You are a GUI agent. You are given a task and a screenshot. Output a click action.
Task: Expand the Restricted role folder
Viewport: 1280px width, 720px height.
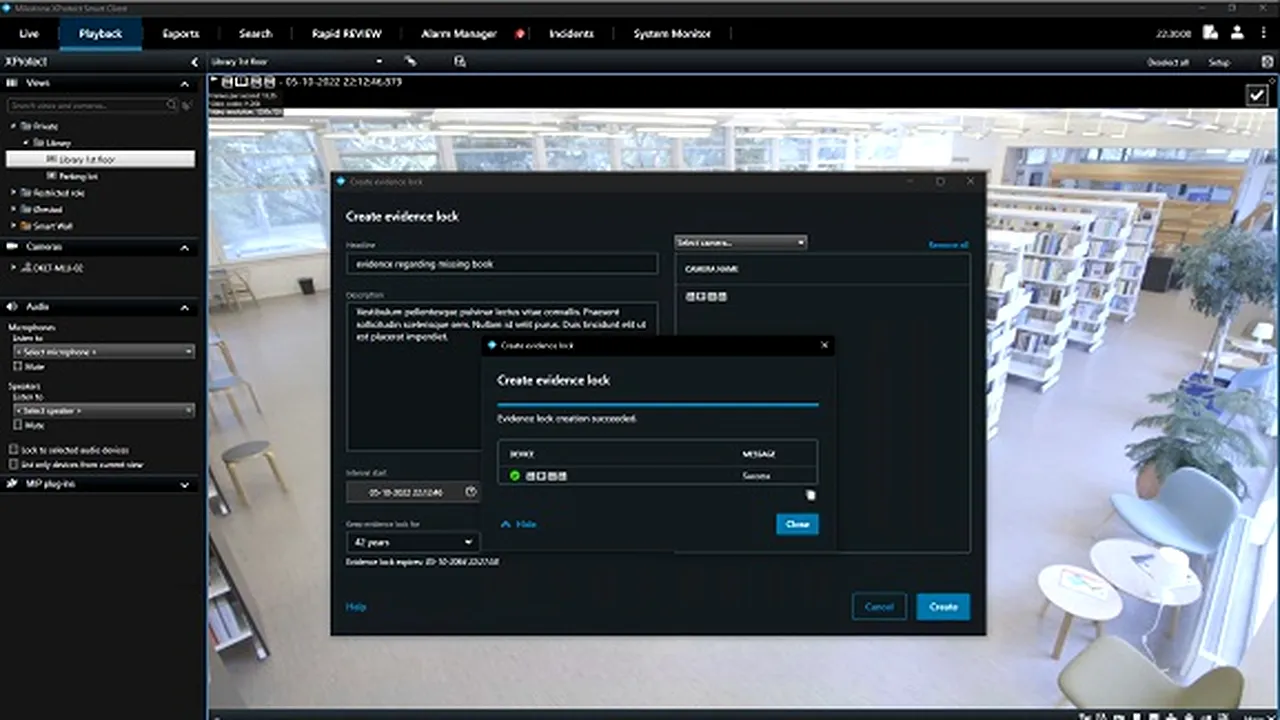[13, 193]
